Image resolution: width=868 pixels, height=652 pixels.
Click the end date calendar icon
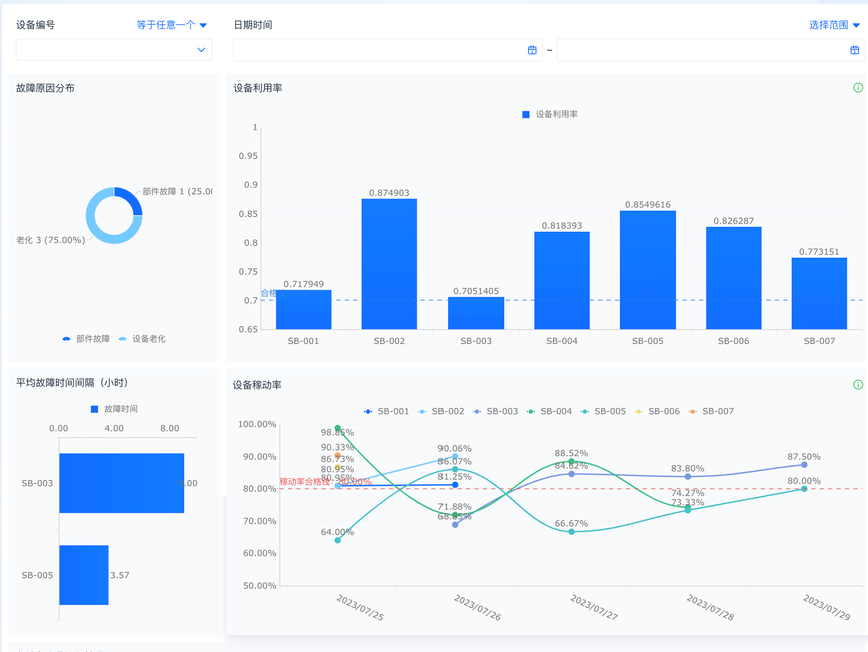point(854,50)
